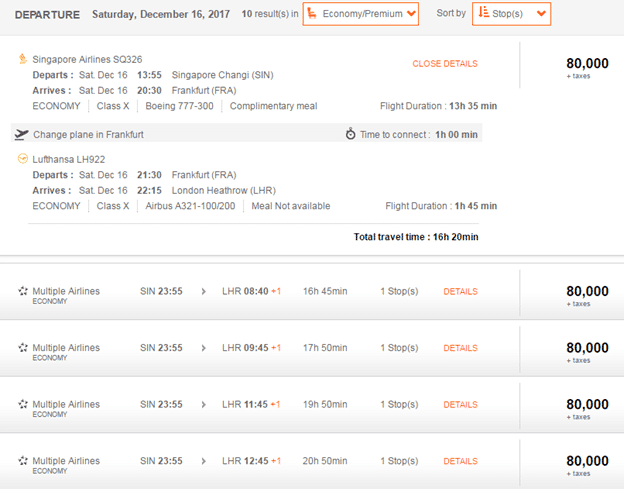This screenshot has width=624, height=489.
Task: Open the Economy/Premium dropdown arrow
Action: click(x=410, y=14)
